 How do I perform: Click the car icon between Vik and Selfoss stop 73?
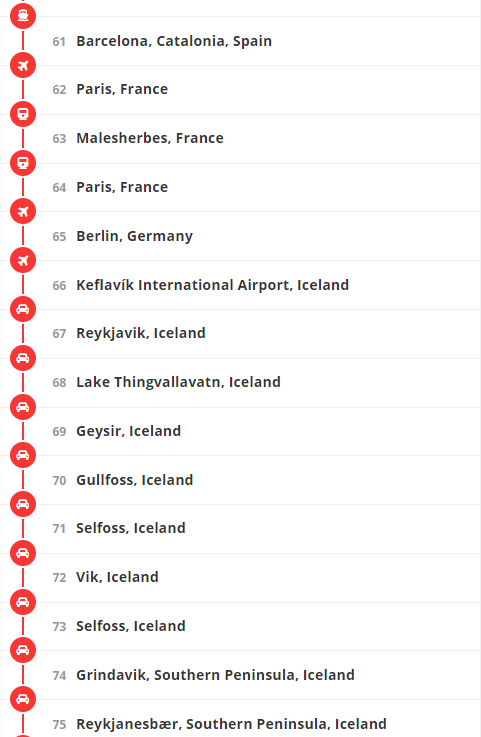(x=23, y=602)
